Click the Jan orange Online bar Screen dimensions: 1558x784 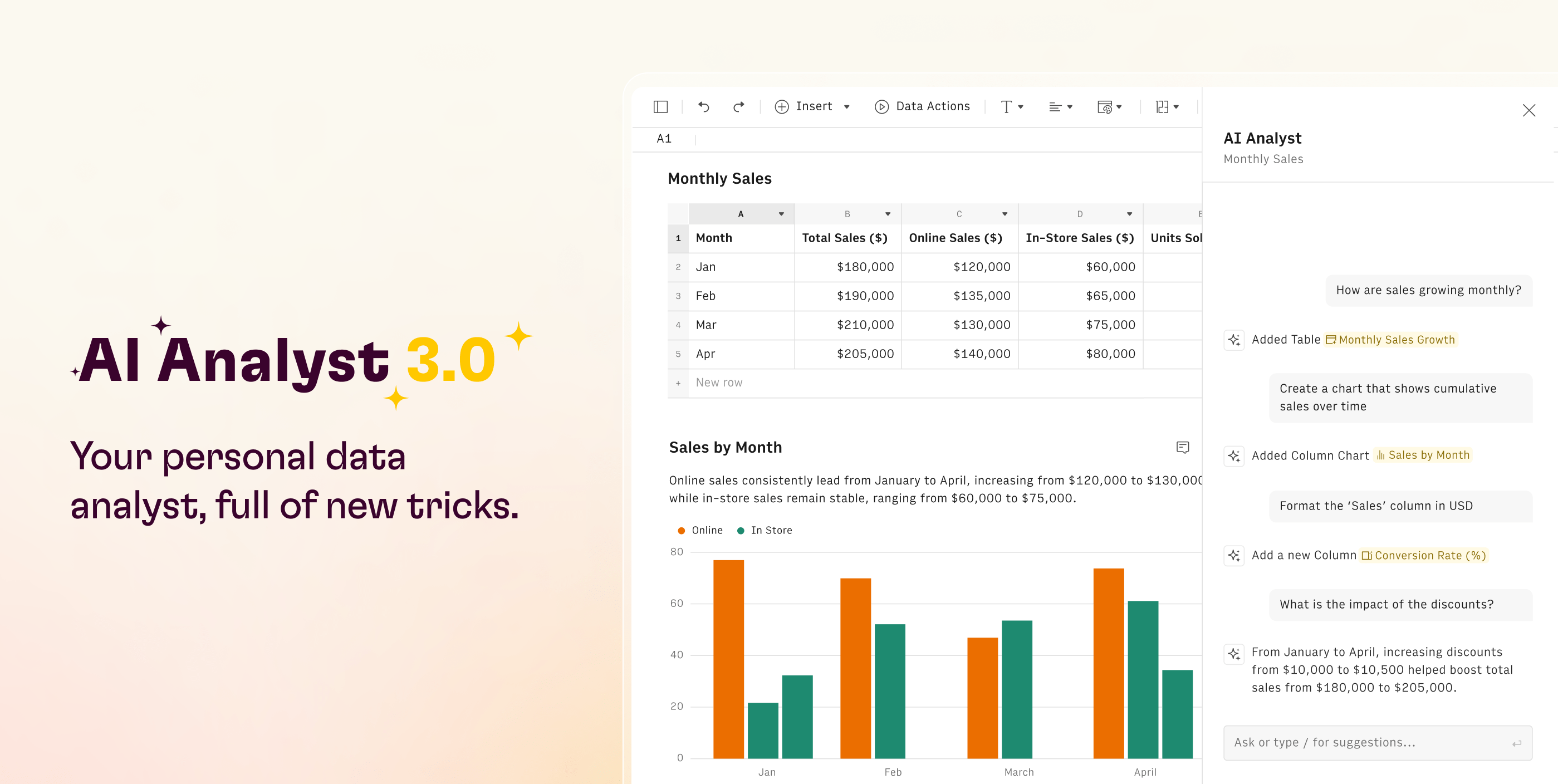click(728, 659)
